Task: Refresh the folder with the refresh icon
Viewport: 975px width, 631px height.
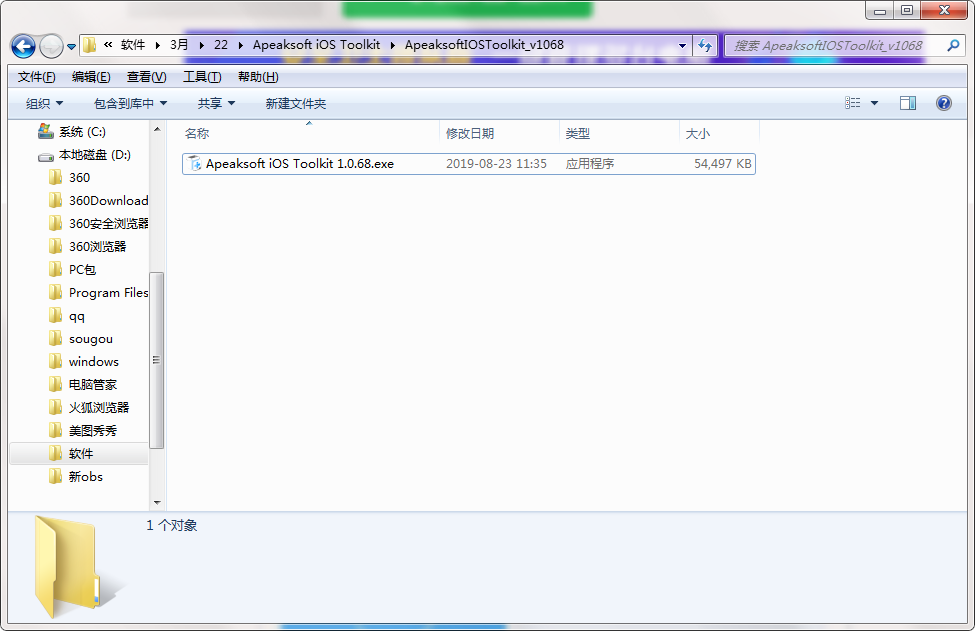Action: [705, 45]
